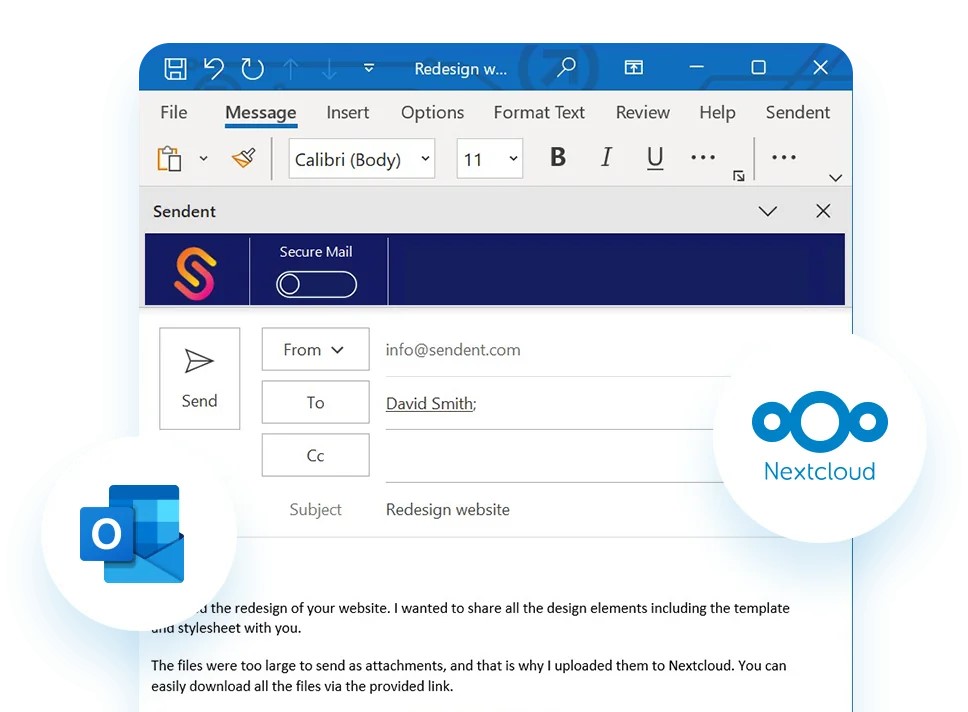The width and height of the screenshot is (968, 712).
Task: Click the Subject field text
Action: pos(448,510)
